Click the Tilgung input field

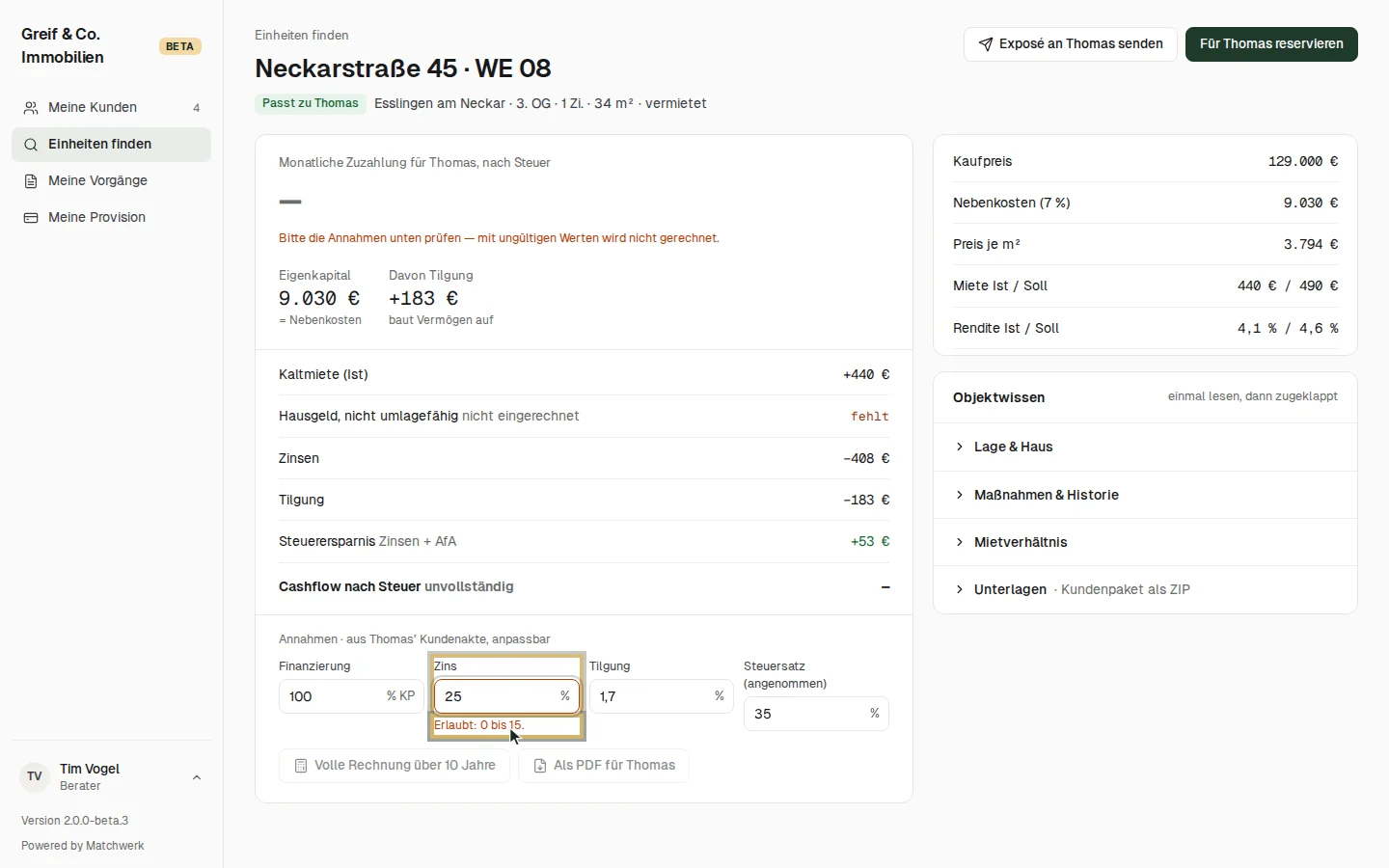(661, 696)
